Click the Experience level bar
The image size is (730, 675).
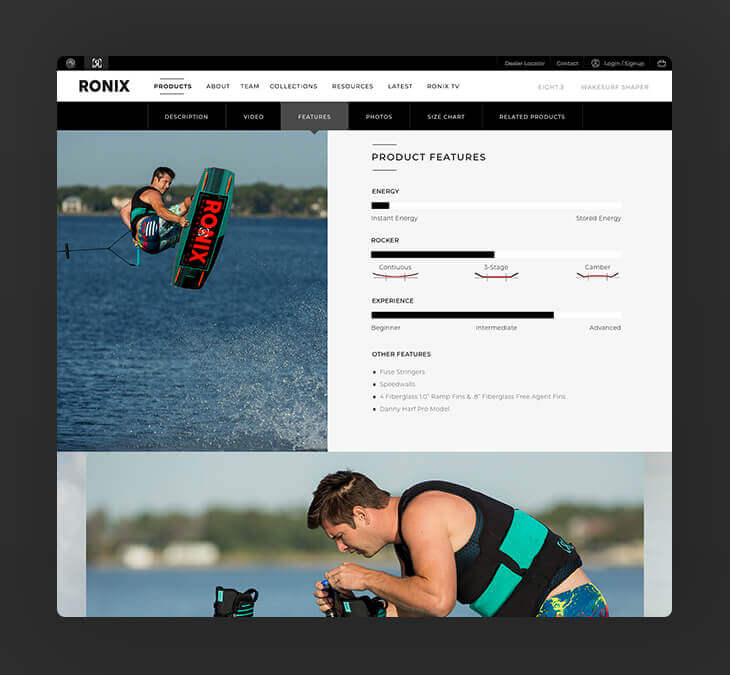pyautogui.click(x=496, y=315)
